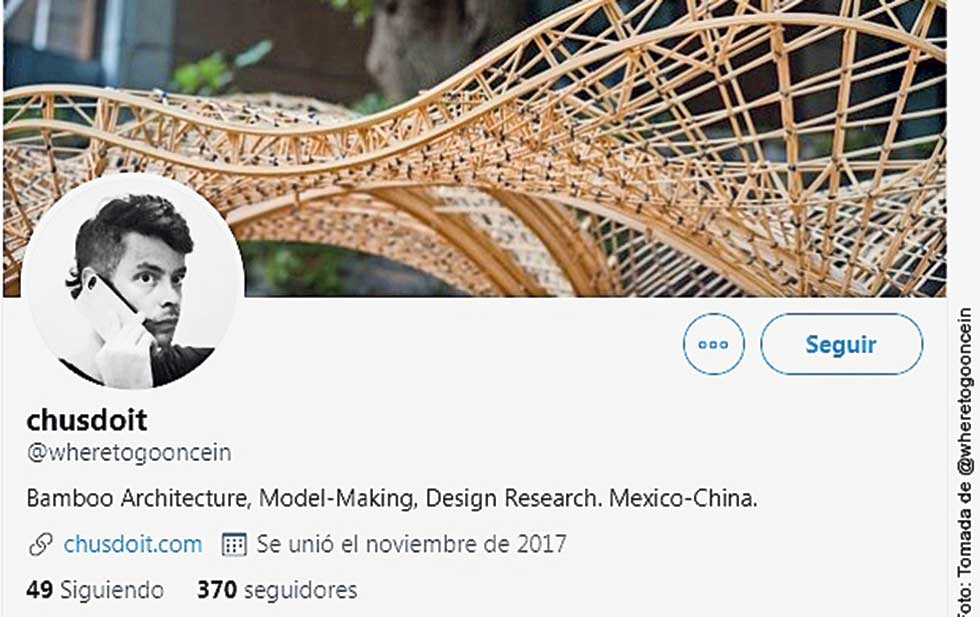Click 'Model-Making' in the bio text
Screen dimensions: 980x617
(x=338, y=498)
